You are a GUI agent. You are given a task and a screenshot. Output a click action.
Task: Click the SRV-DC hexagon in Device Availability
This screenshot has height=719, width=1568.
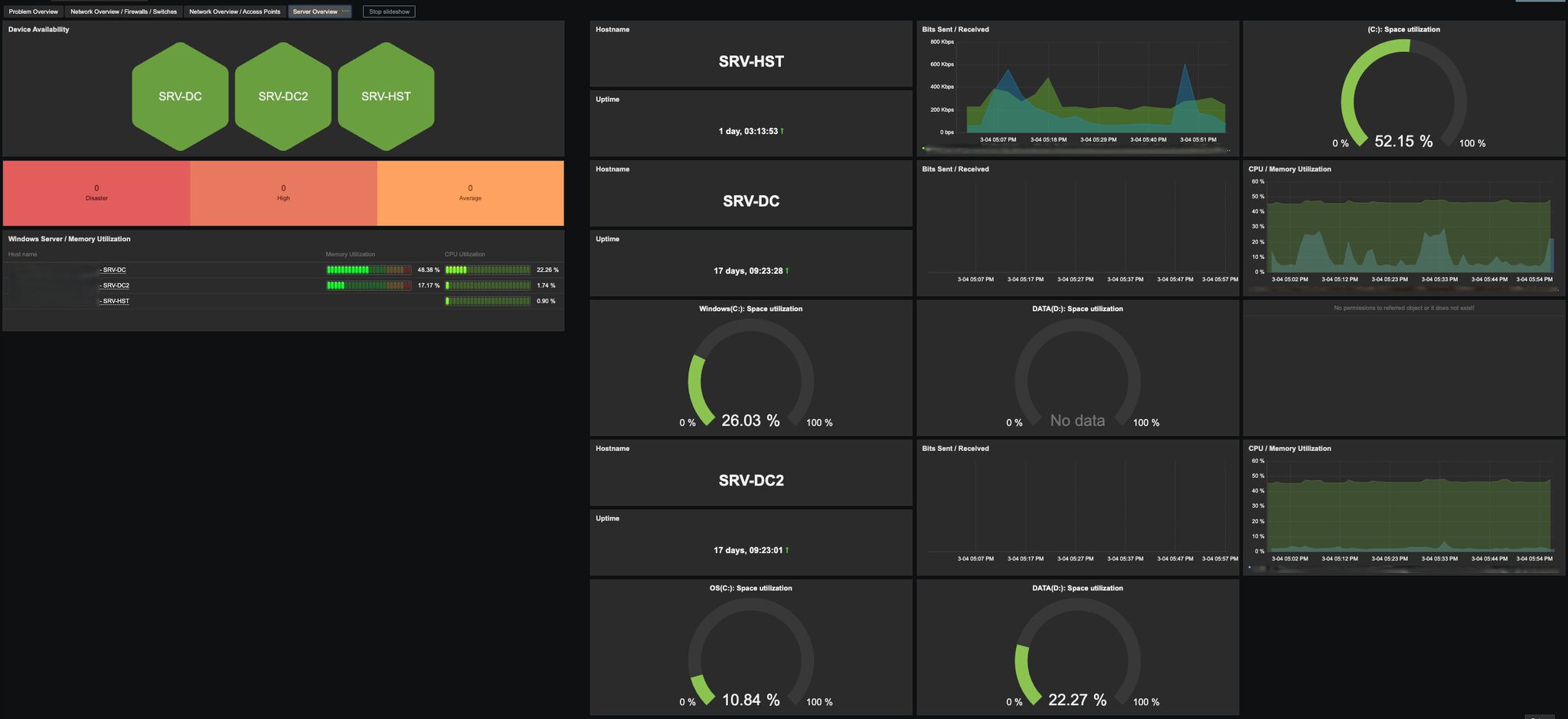pos(180,96)
